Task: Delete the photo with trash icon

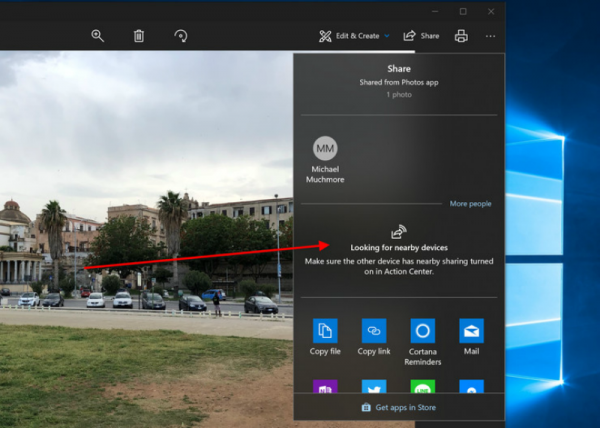Action: point(139,36)
